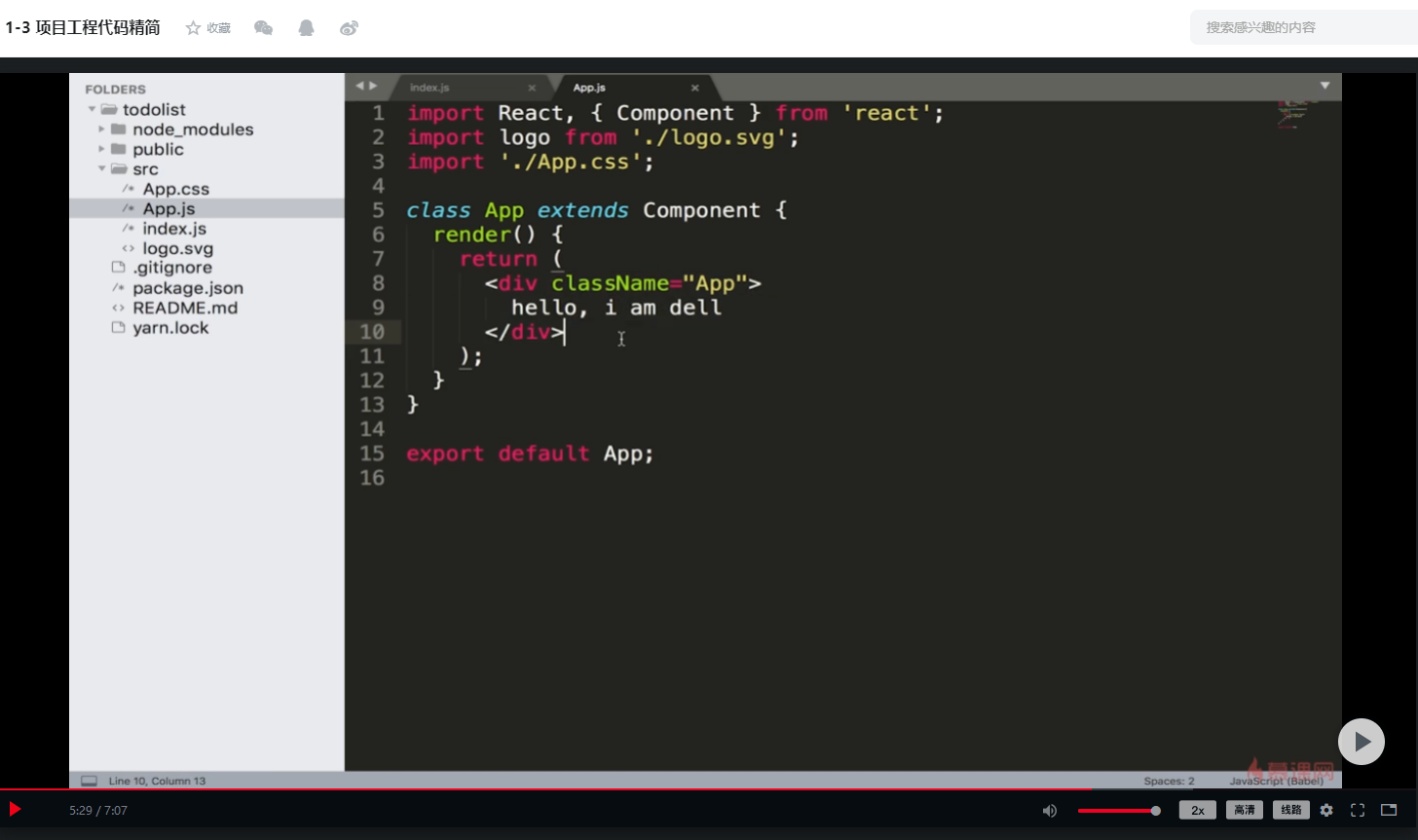Image resolution: width=1418 pixels, height=840 pixels.
Task: Toggle the sidebar panel icon in status bar
Action: click(x=90, y=781)
